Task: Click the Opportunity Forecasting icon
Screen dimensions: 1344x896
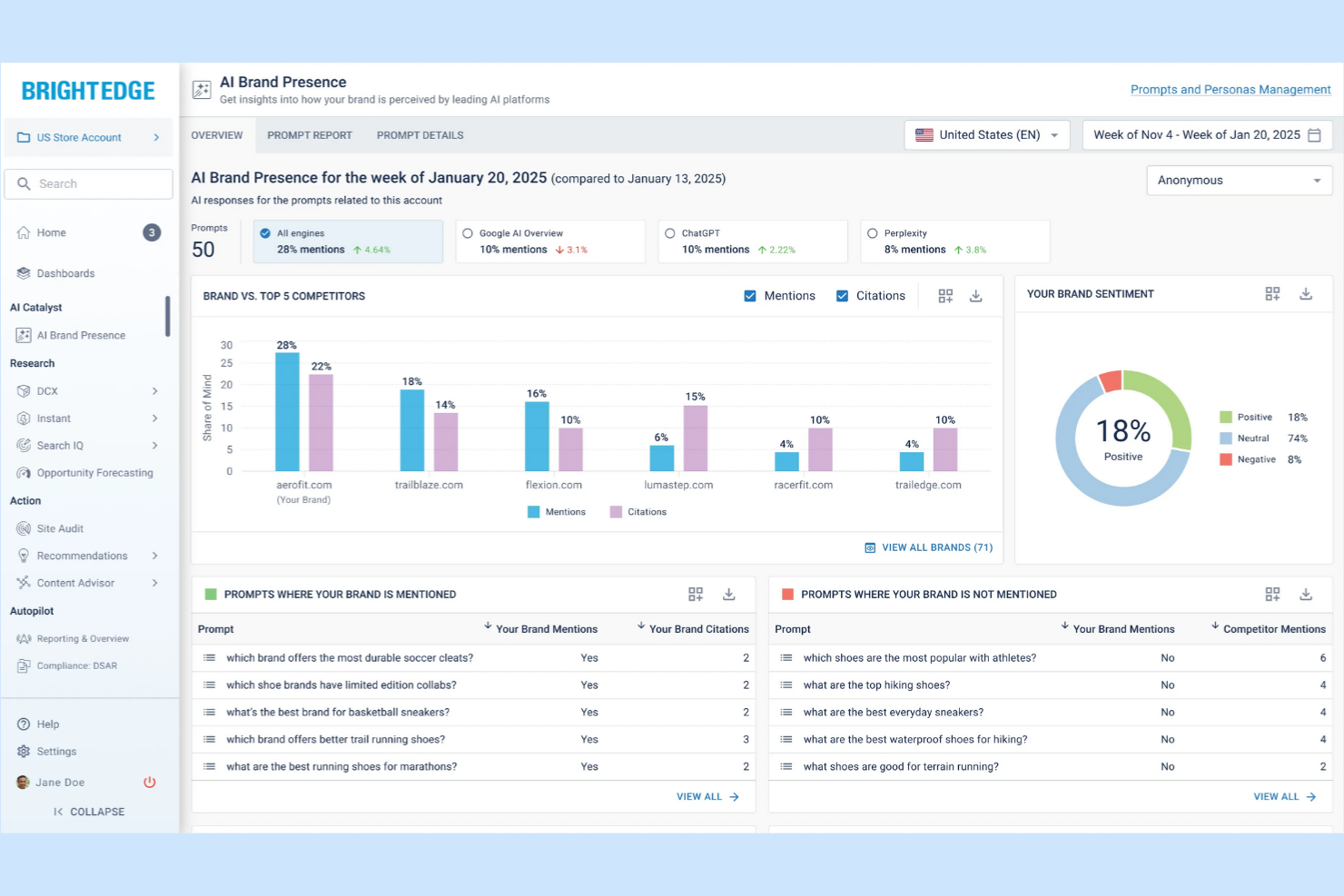Action: coord(25,473)
